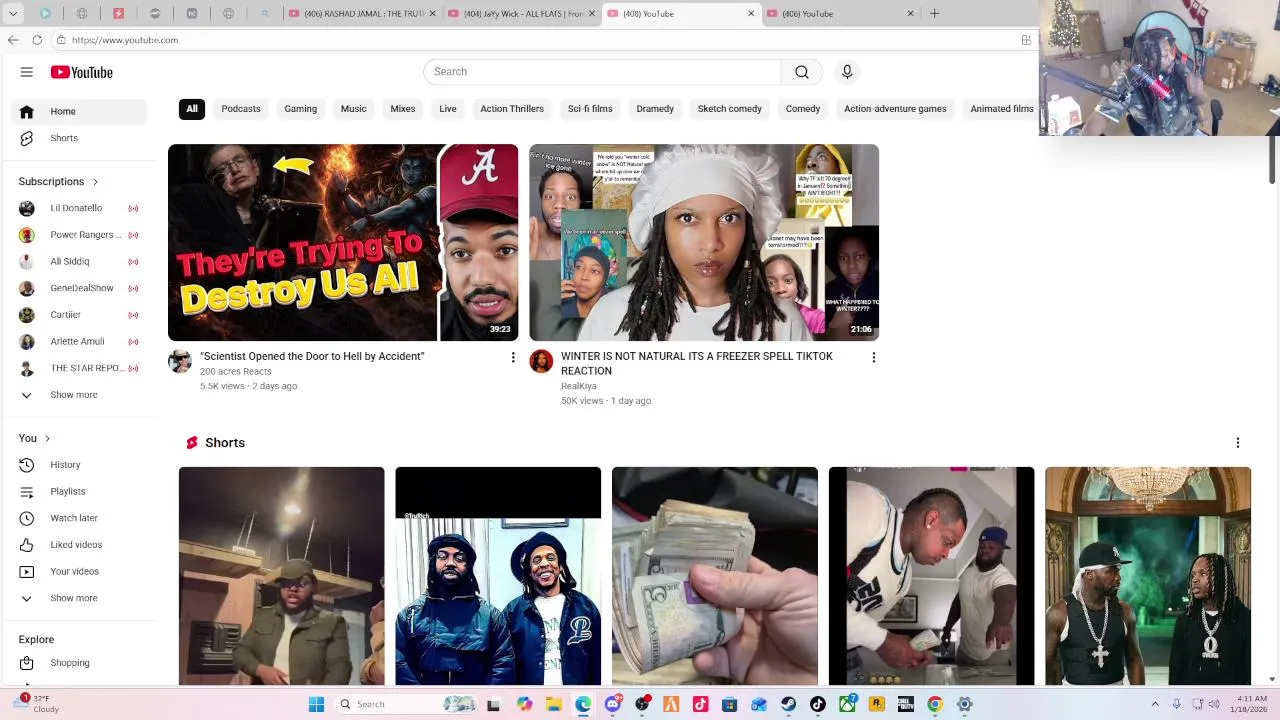Go to the YouTube logo home link
1280x720 pixels.
82,72
